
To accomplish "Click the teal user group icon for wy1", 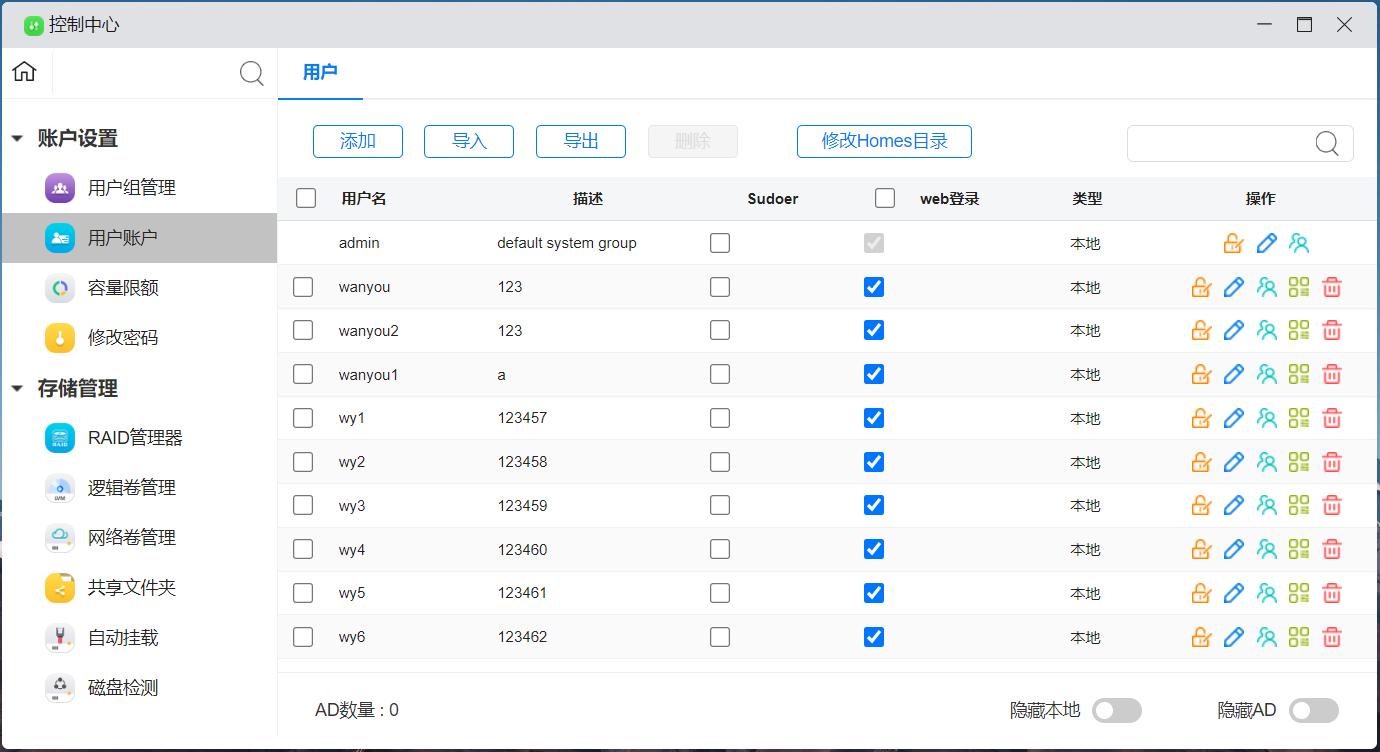I will click(1267, 418).
